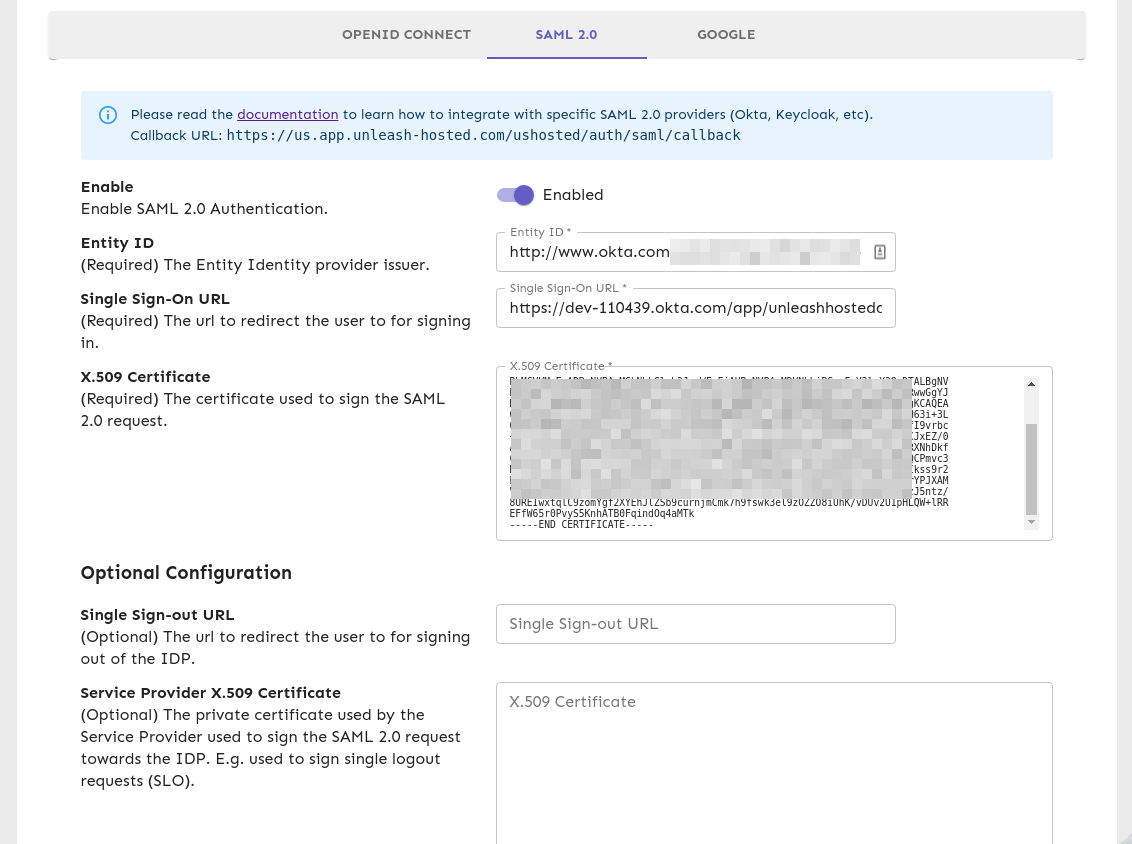Image resolution: width=1132 pixels, height=844 pixels.
Task: Click the X.509 Certificate required label
Action: [x=560, y=366]
